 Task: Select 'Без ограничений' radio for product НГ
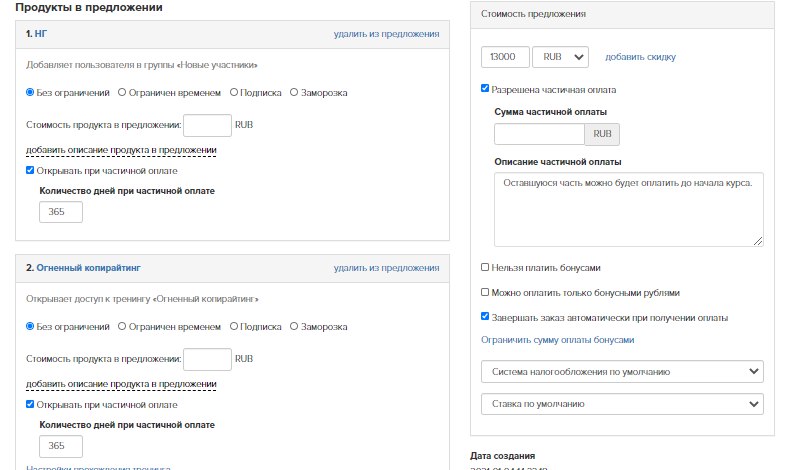tap(30, 92)
